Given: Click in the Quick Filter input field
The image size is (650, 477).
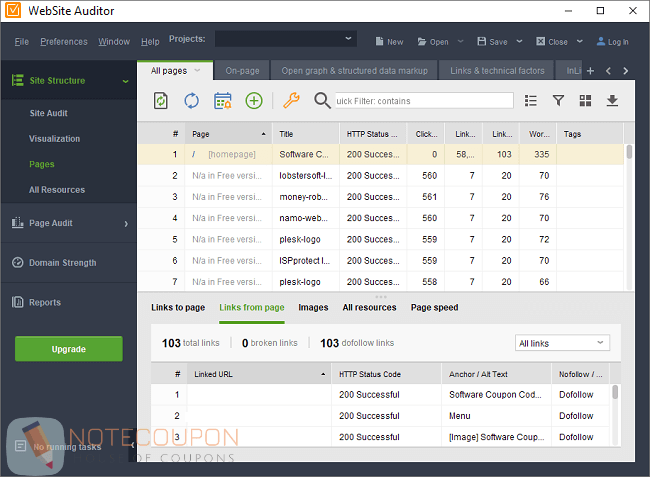Looking at the screenshot, I should 424,101.
